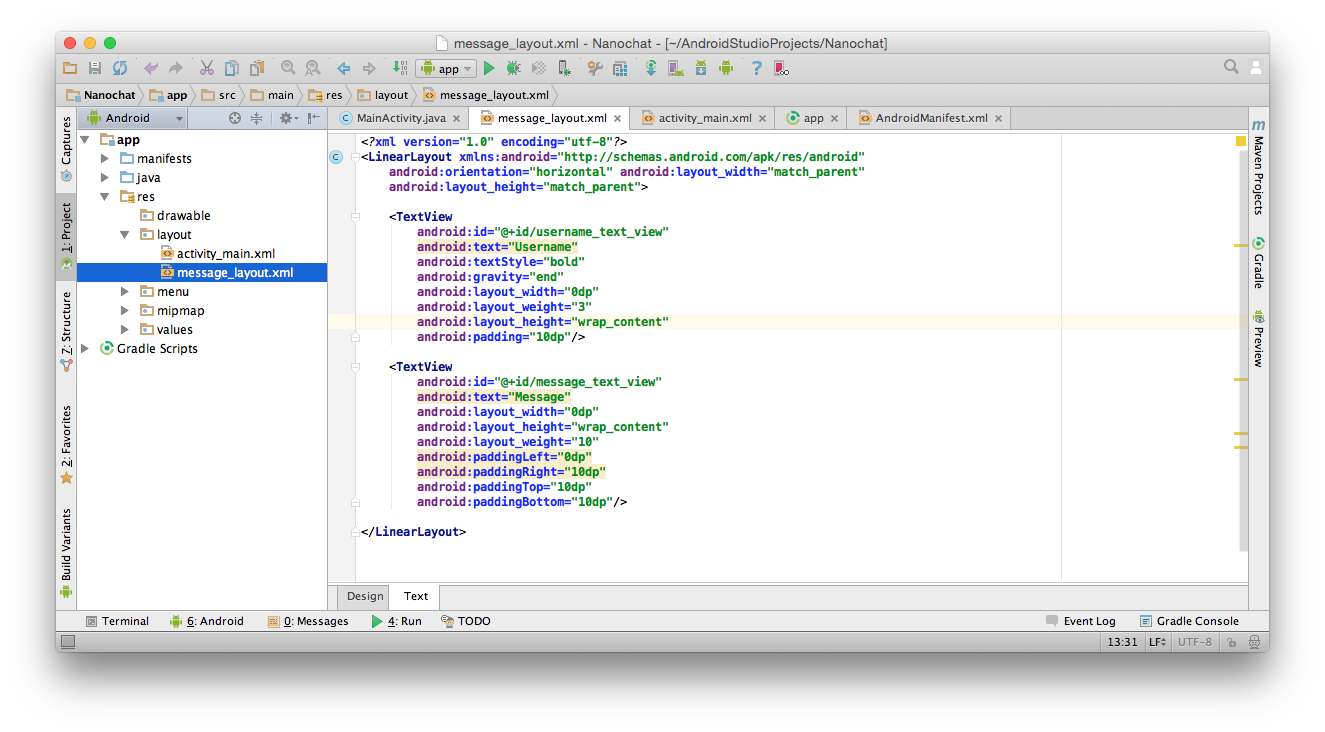The width and height of the screenshot is (1325, 732).
Task: Click the blue question mark Help icon
Action: [x=756, y=68]
